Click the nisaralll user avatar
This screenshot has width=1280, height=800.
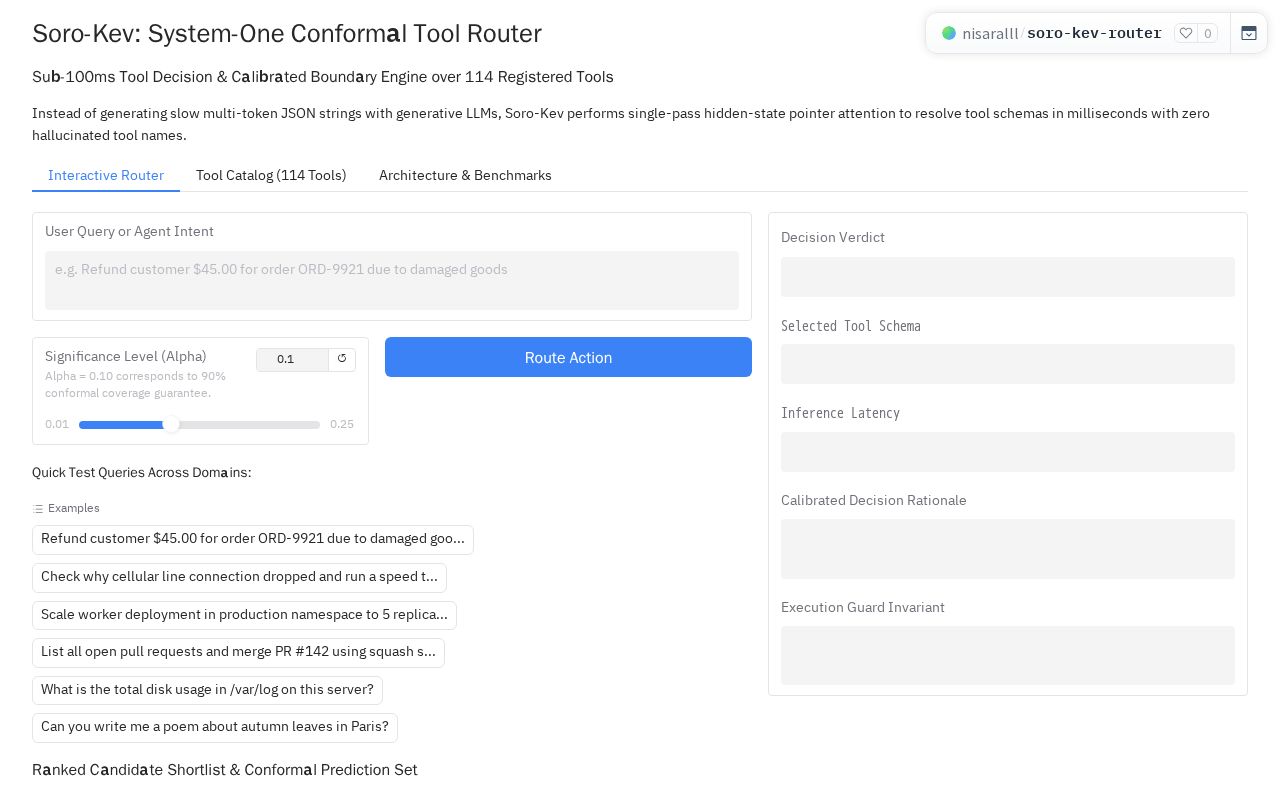click(x=949, y=33)
